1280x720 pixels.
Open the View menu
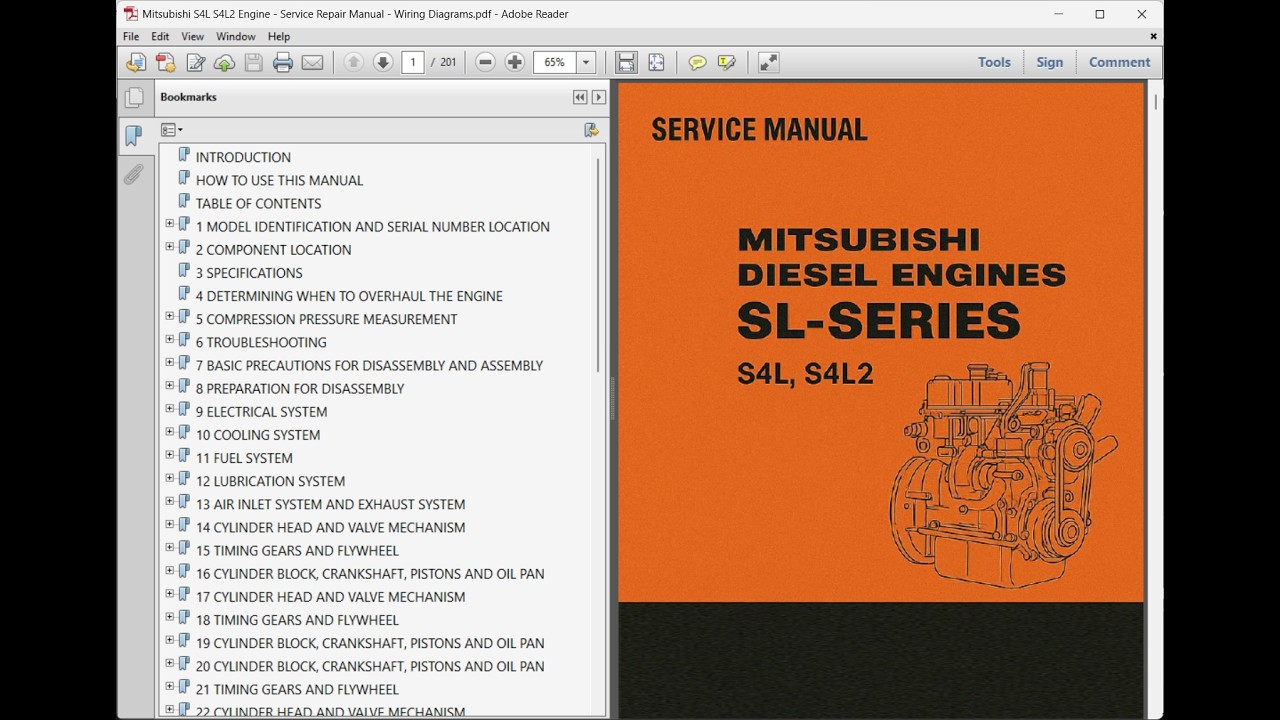tap(192, 37)
